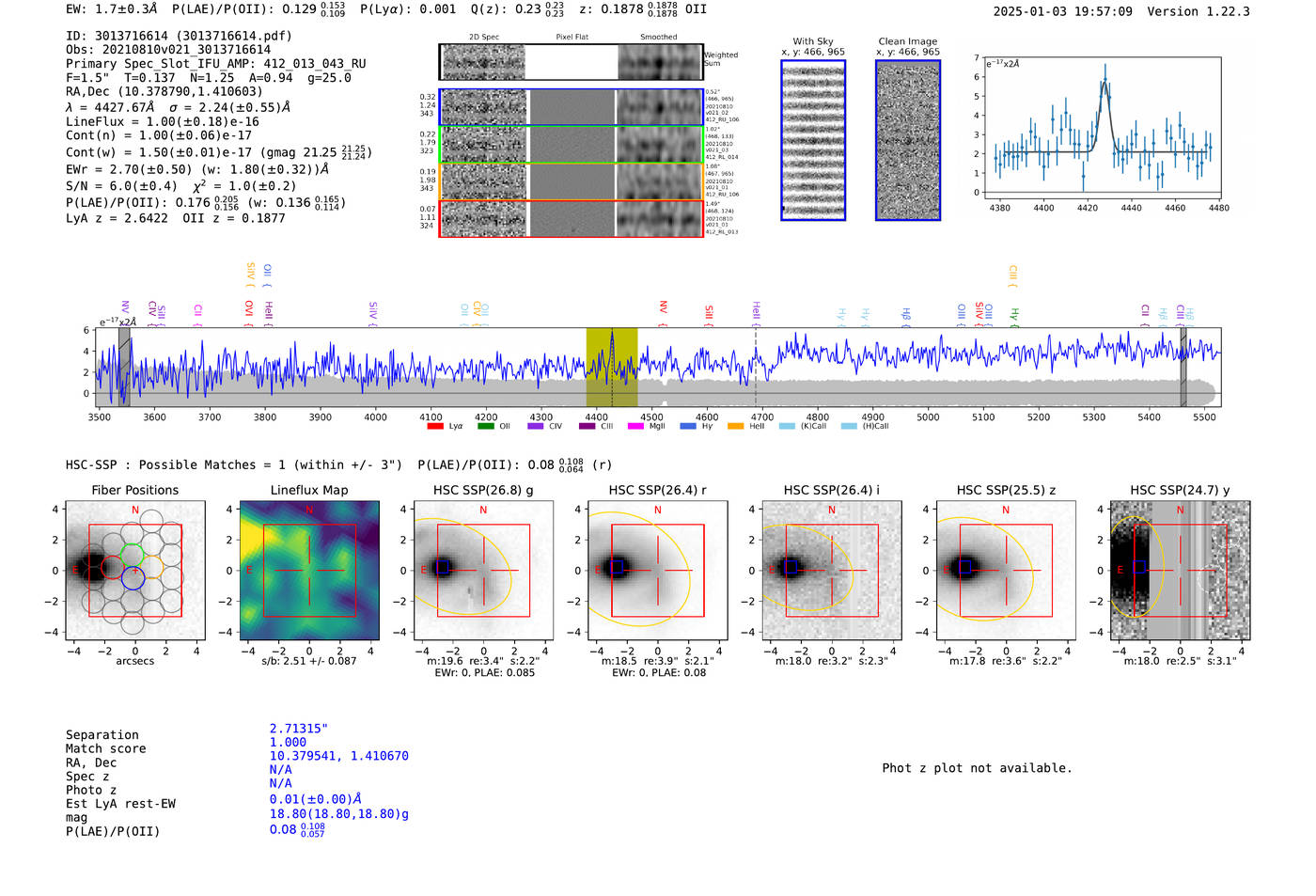Open the HSC SSP(24.7) y image
The width and height of the screenshot is (1316, 896).
(x=1180, y=571)
